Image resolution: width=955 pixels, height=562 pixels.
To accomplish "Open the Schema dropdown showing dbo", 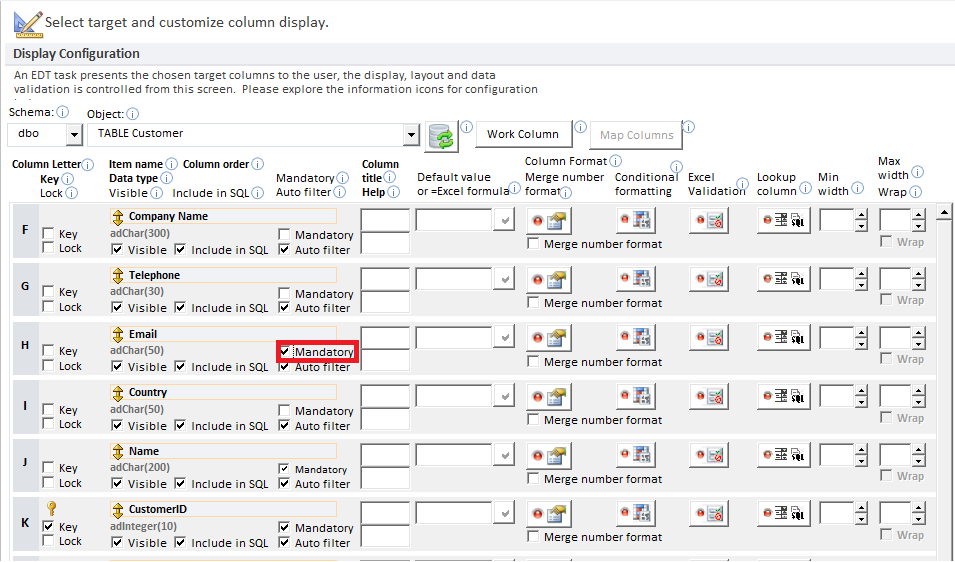I will coord(74,134).
